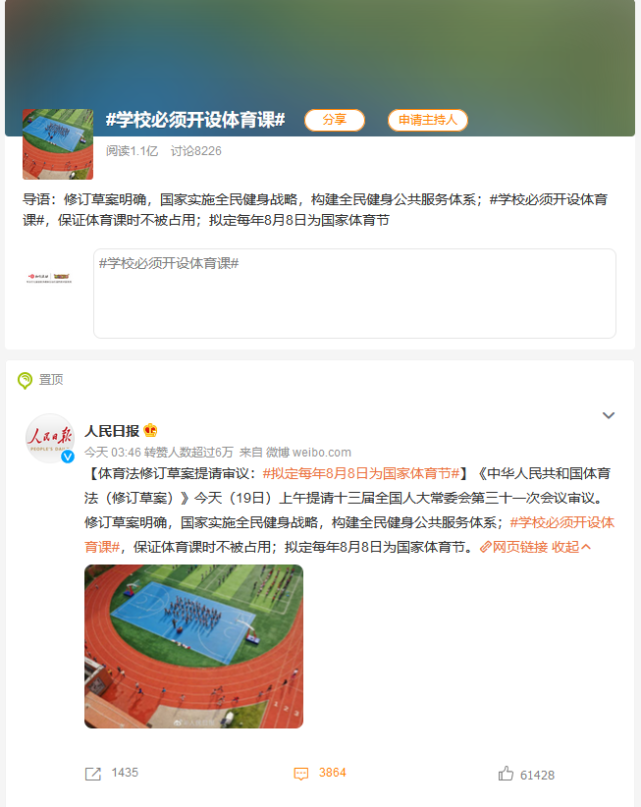Expand the post options chevron menu
641x807 pixels.
pyautogui.click(x=609, y=415)
